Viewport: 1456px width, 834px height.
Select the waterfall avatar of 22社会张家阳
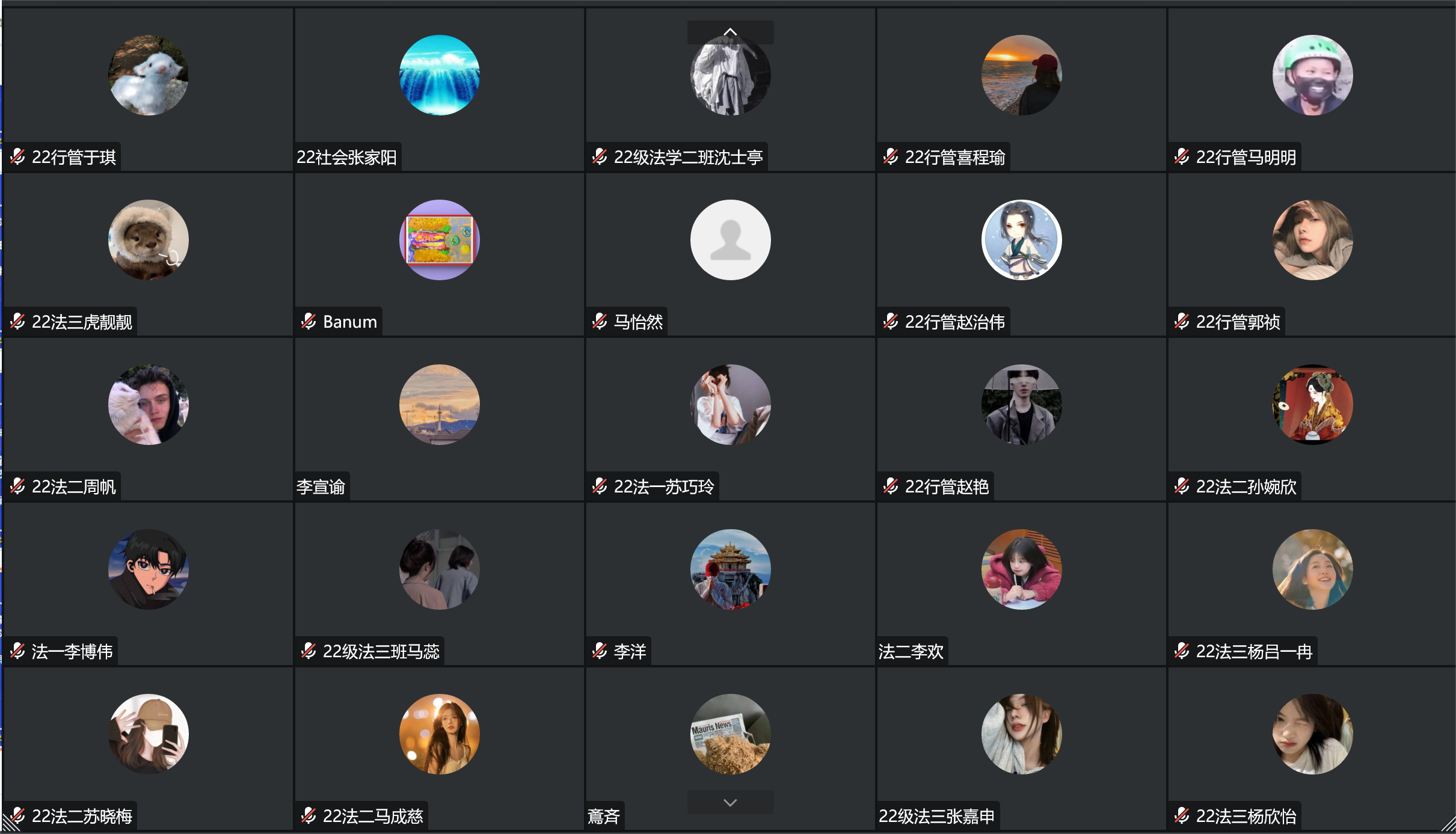click(439, 75)
